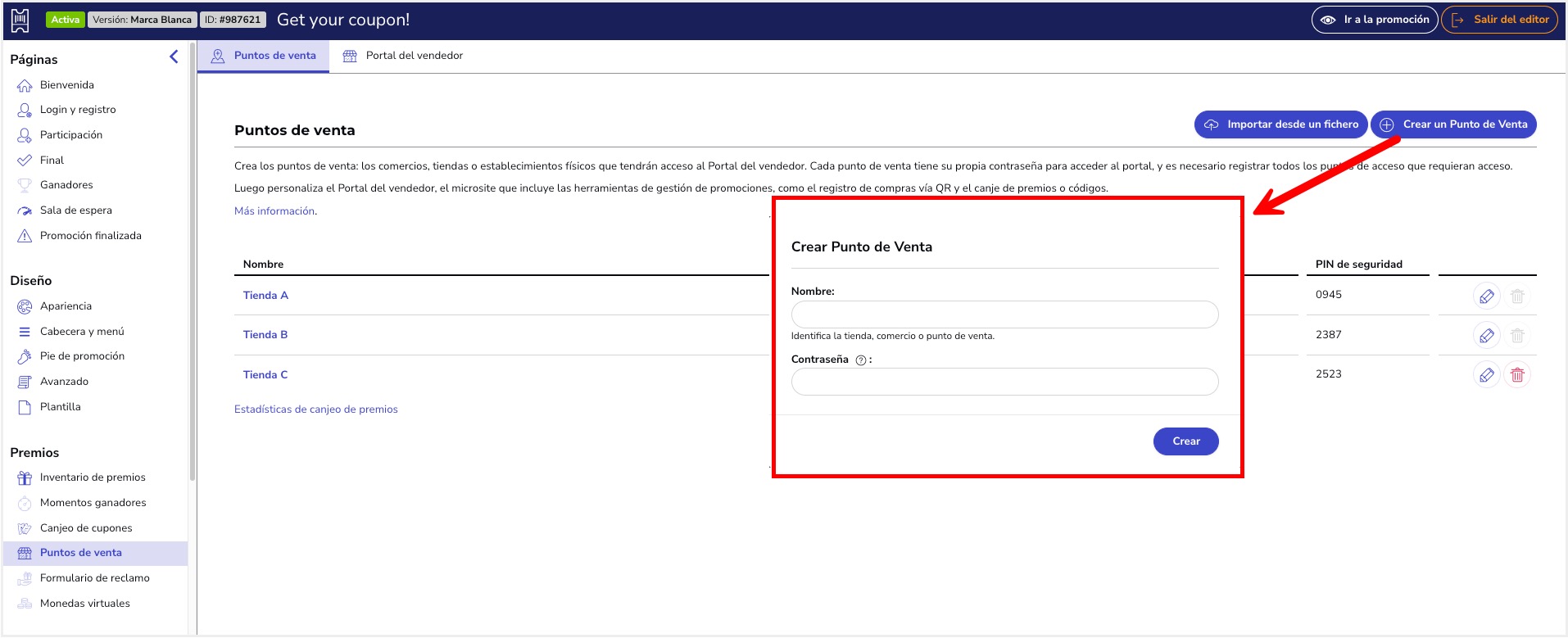
Task: Click Ir a la promoción eye button
Action: tap(1375, 20)
